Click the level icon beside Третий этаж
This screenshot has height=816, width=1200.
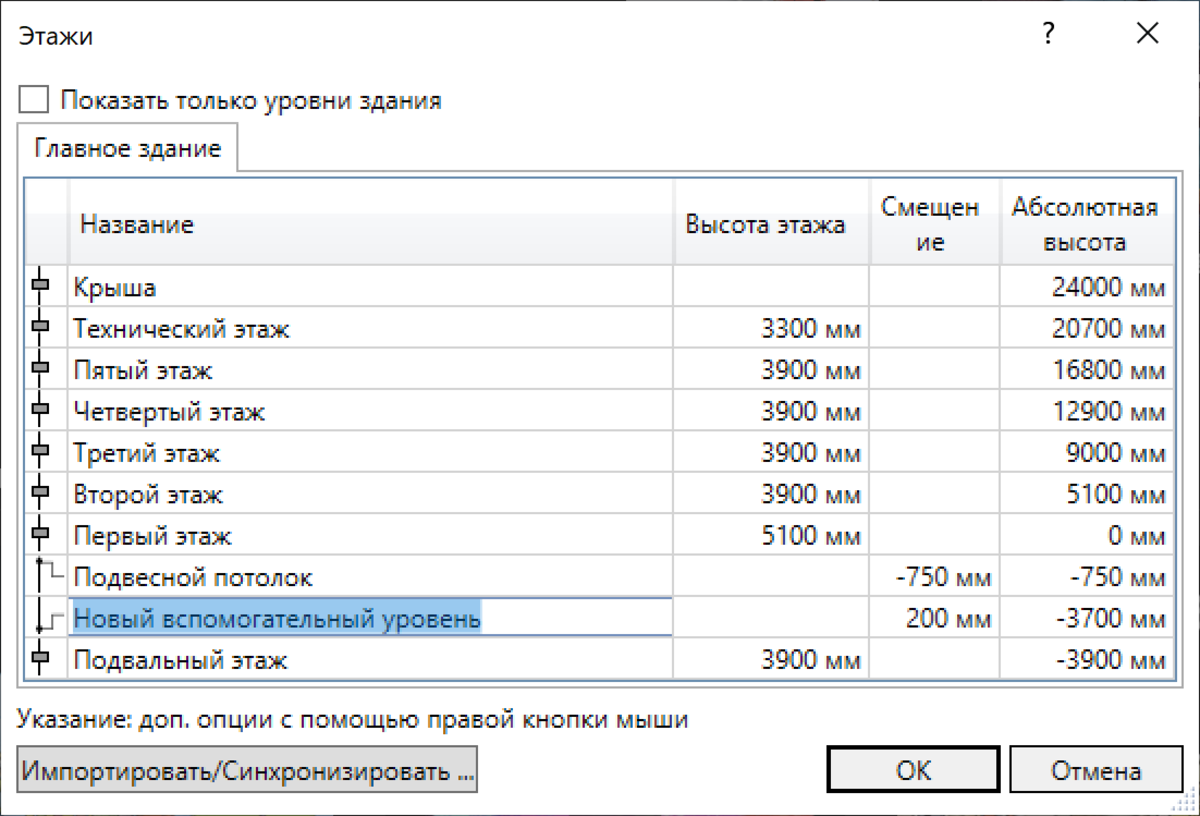coord(42,453)
